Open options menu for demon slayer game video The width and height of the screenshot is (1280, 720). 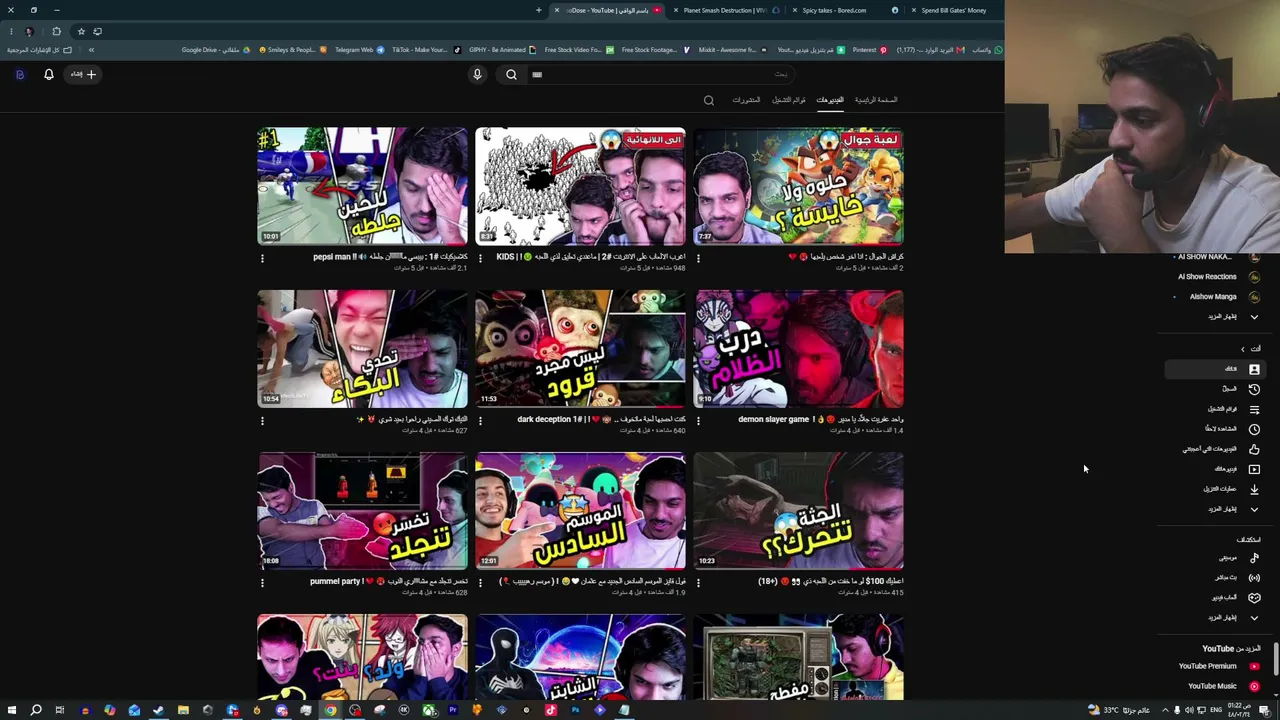[x=698, y=421]
